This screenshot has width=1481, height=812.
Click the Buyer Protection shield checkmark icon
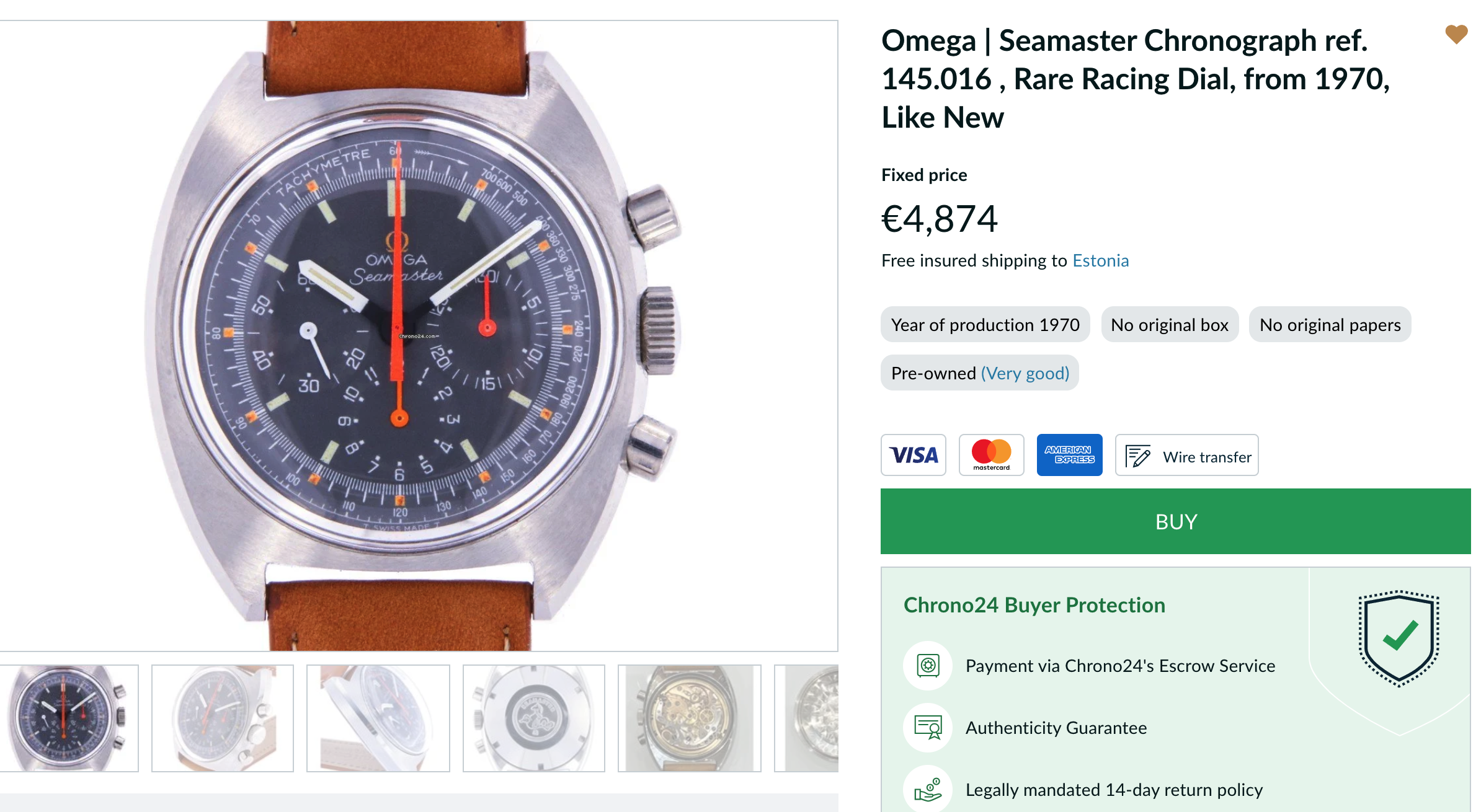(x=1399, y=637)
